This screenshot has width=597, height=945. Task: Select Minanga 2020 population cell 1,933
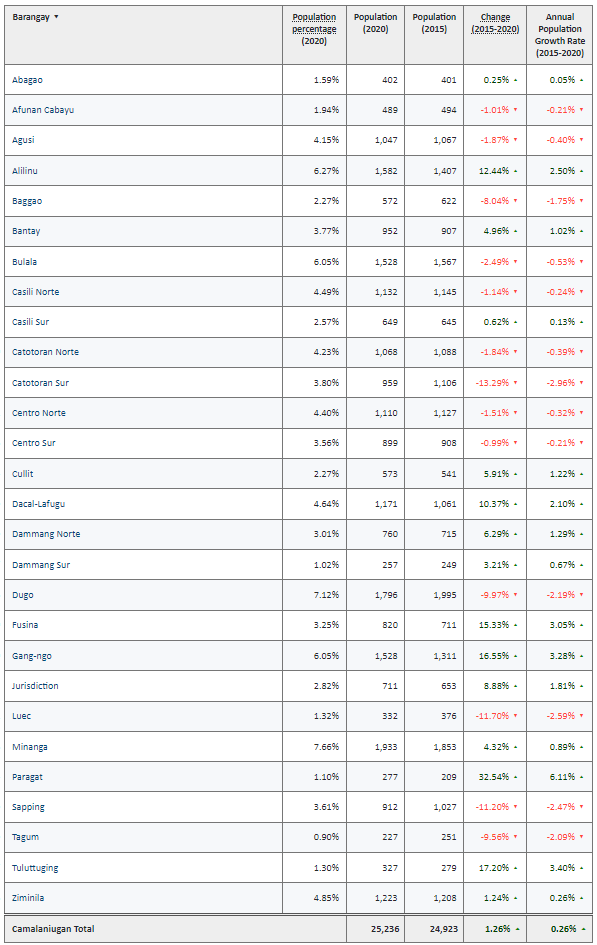tap(386, 747)
